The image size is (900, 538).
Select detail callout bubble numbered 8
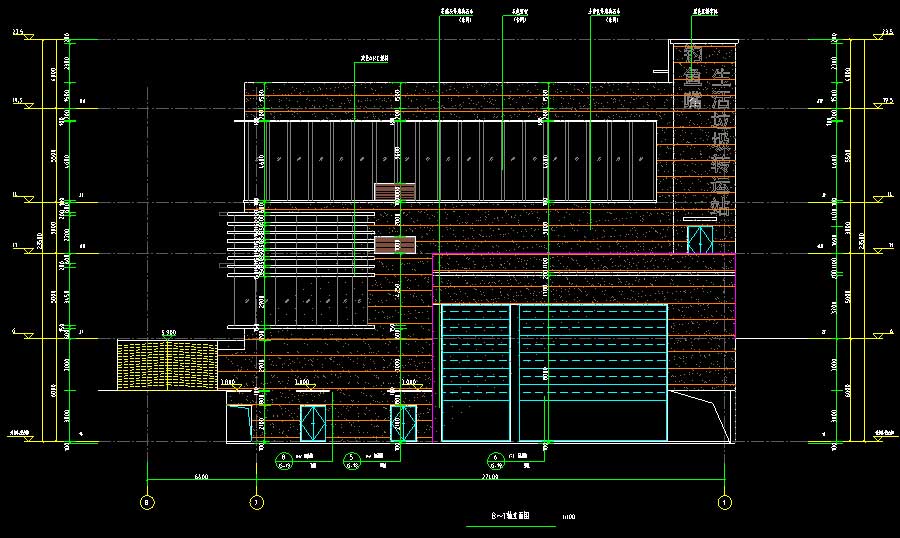click(283, 460)
